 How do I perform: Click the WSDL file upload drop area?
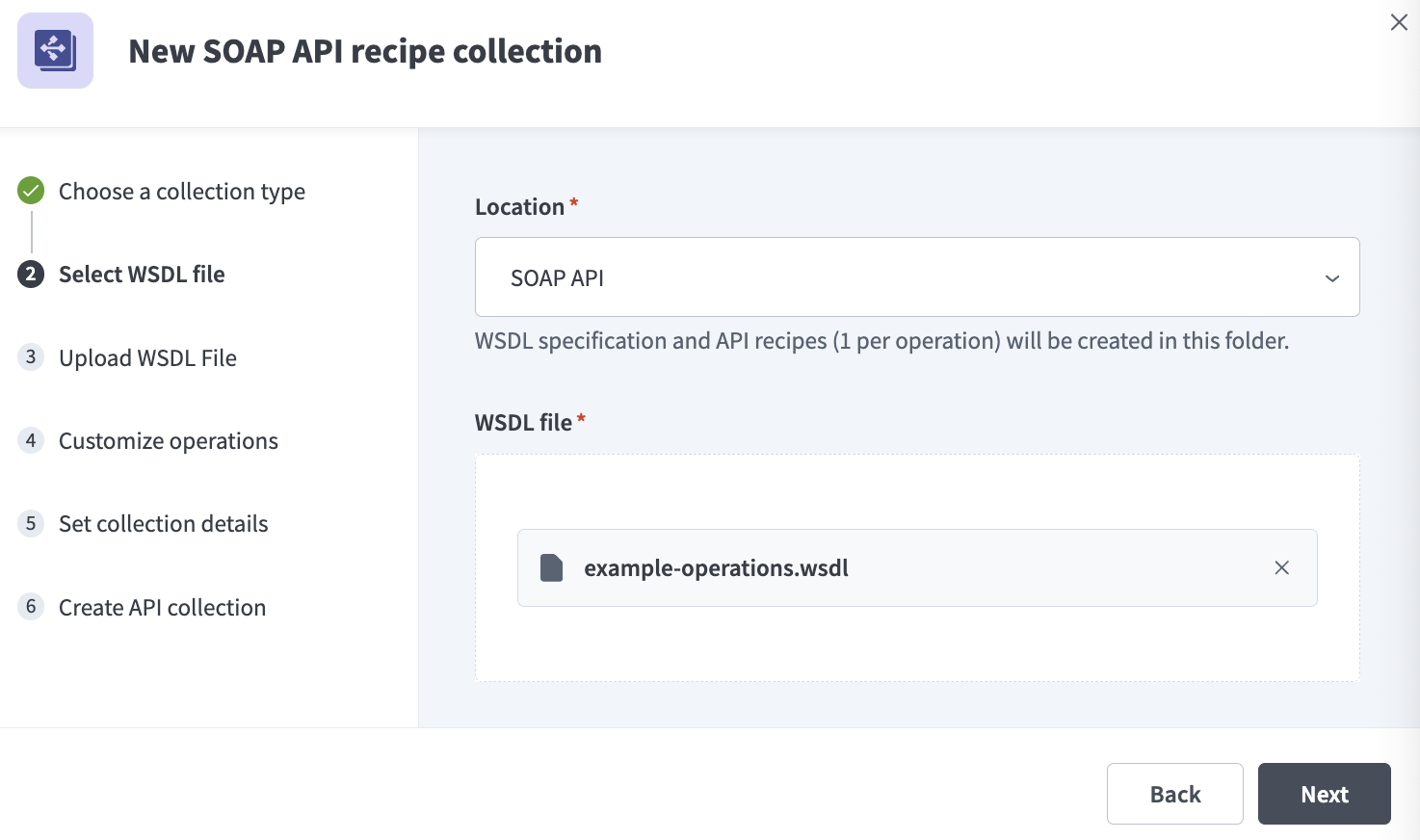coord(917,567)
